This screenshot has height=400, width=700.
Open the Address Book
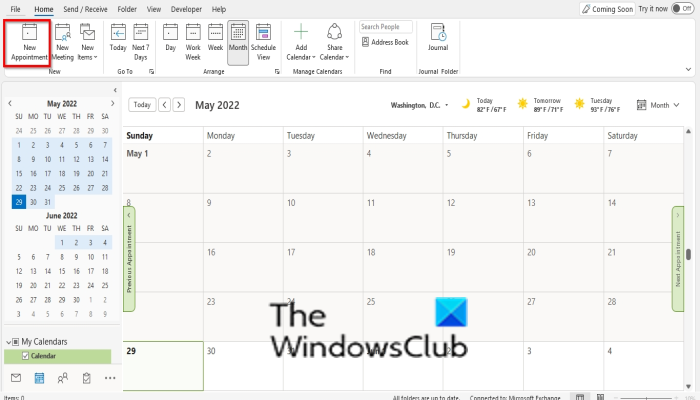(385, 42)
